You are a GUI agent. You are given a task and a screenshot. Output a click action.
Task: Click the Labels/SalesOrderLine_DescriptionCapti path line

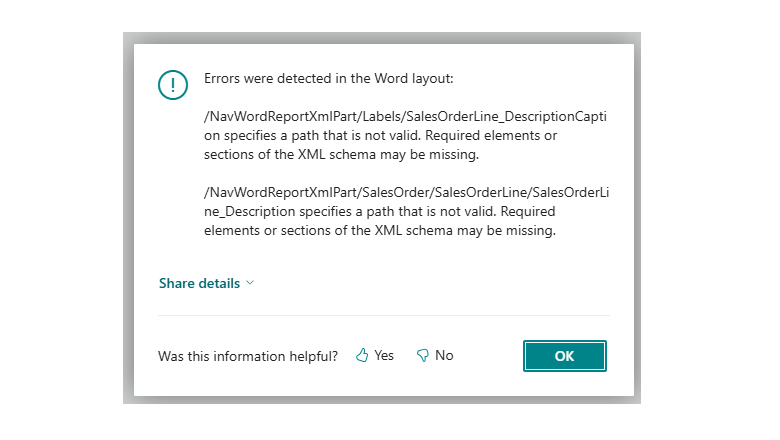(x=405, y=116)
